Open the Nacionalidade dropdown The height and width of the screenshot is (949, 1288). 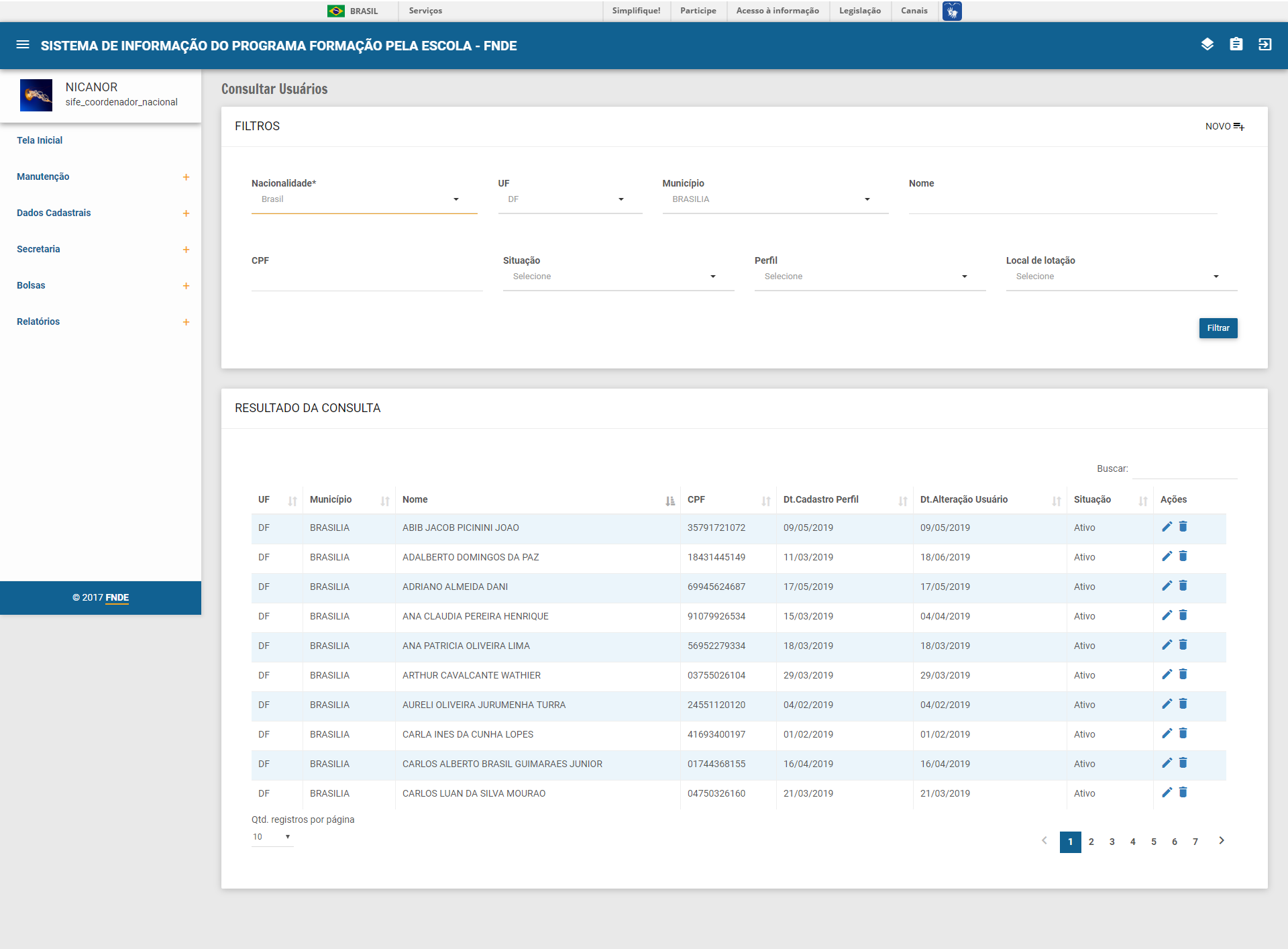(x=364, y=199)
